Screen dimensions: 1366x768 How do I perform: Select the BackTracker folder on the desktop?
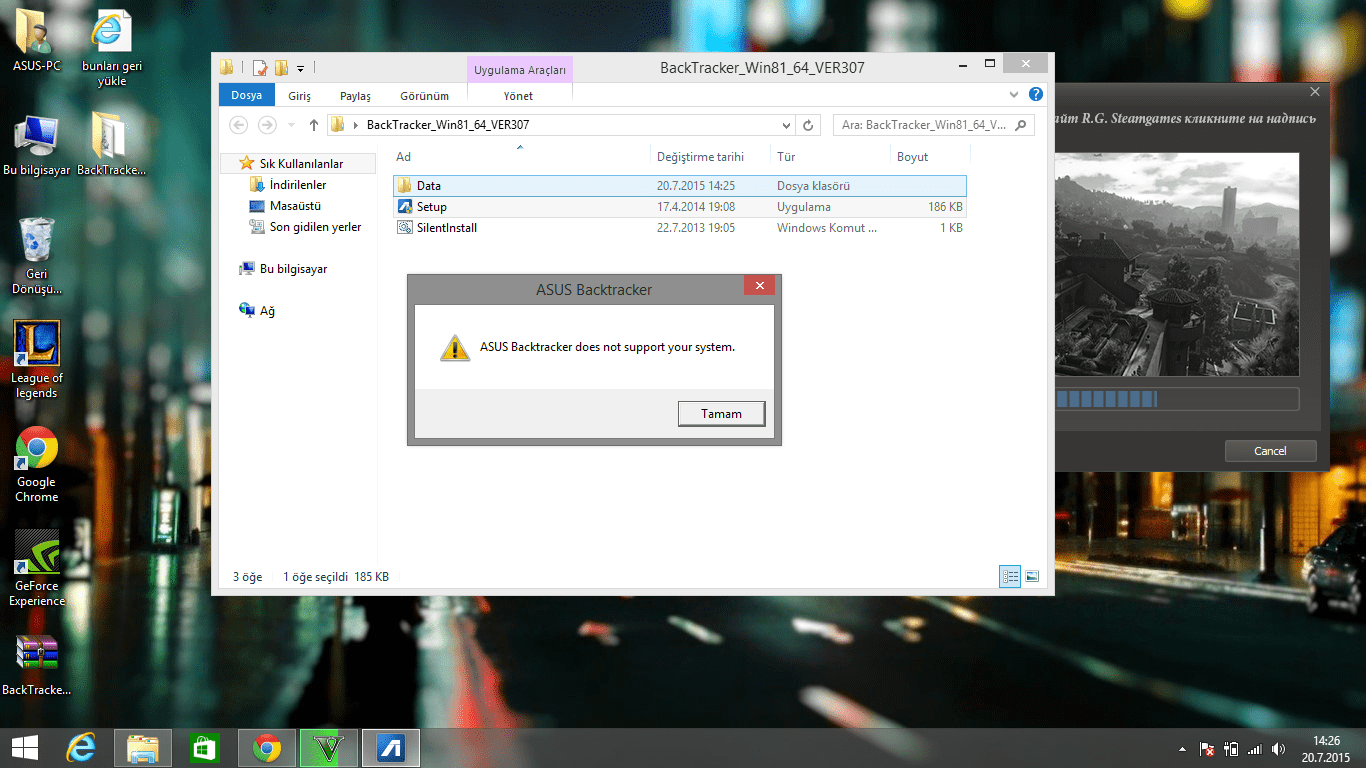tap(111, 144)
